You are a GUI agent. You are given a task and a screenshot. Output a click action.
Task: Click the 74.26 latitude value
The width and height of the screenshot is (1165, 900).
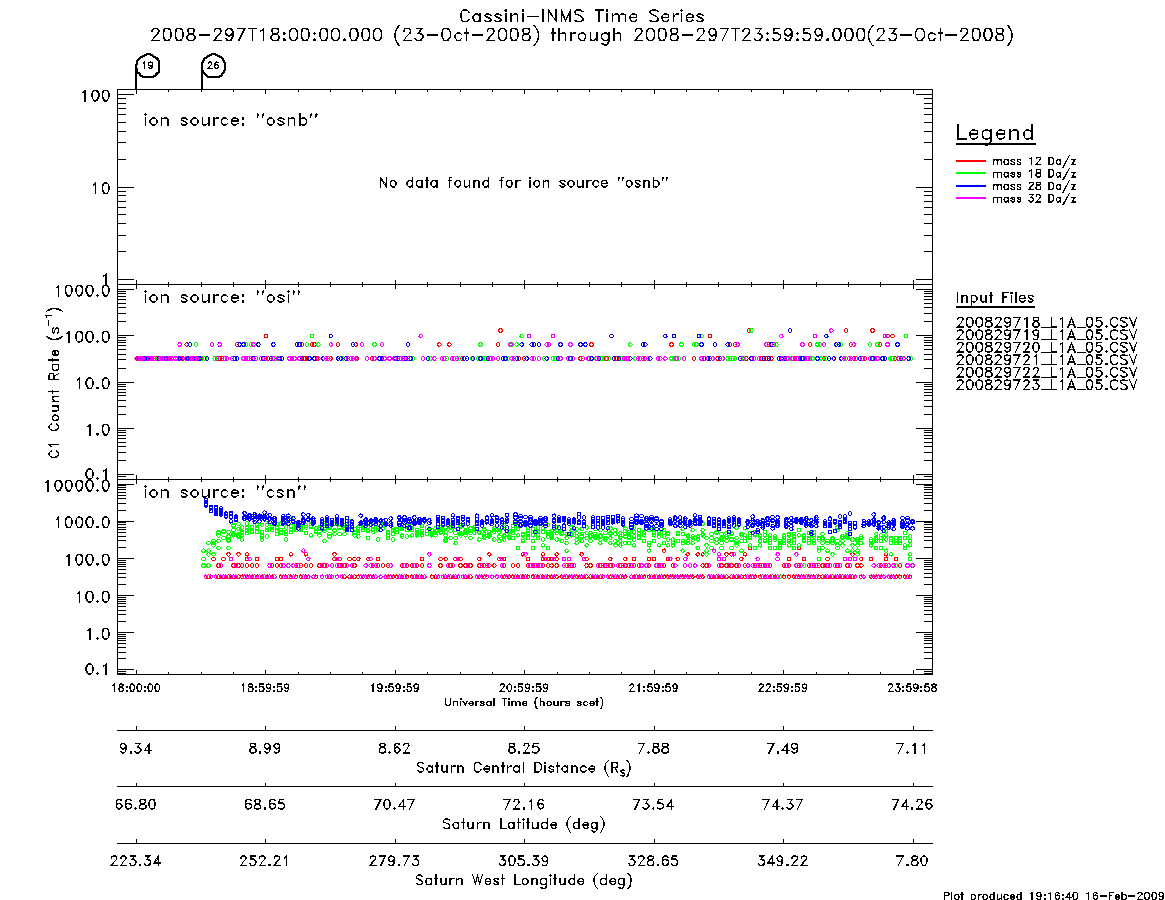[912, 805]
